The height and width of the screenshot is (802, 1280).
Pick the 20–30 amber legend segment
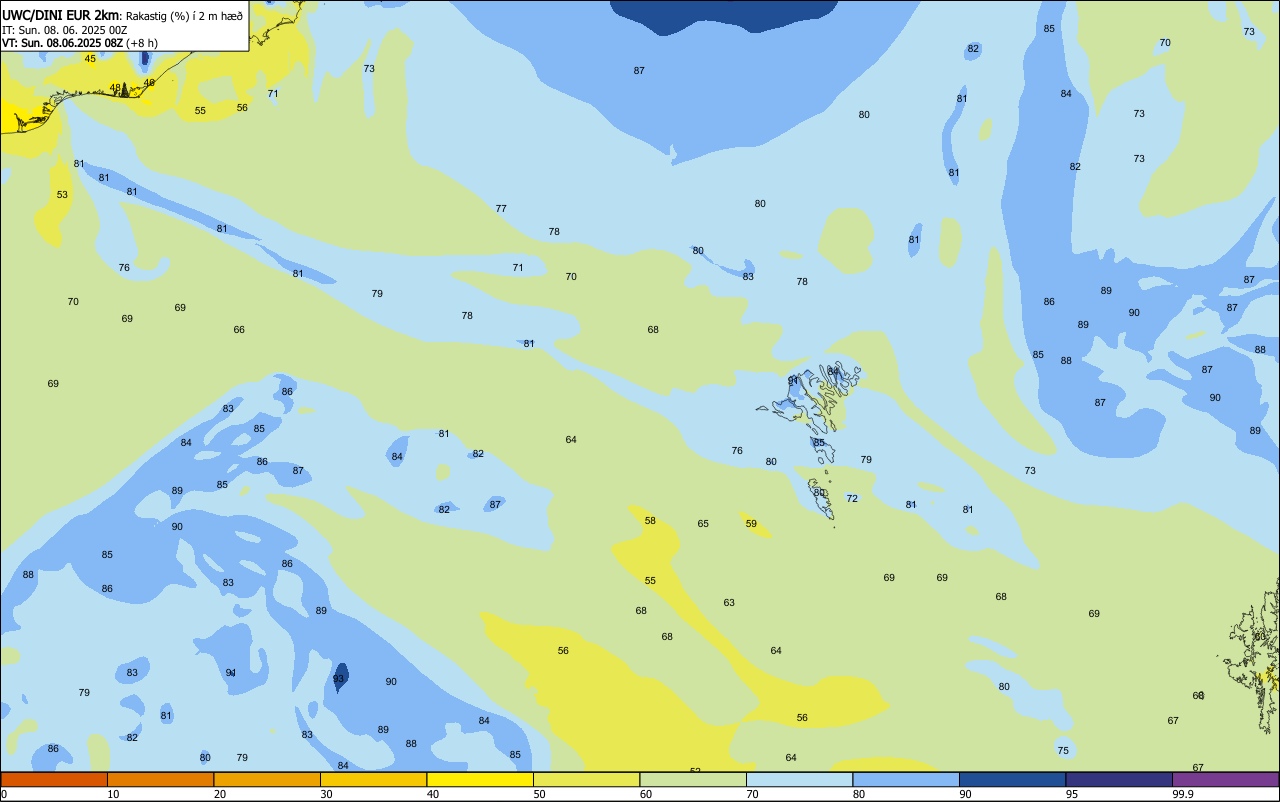[x=267, y=779]
